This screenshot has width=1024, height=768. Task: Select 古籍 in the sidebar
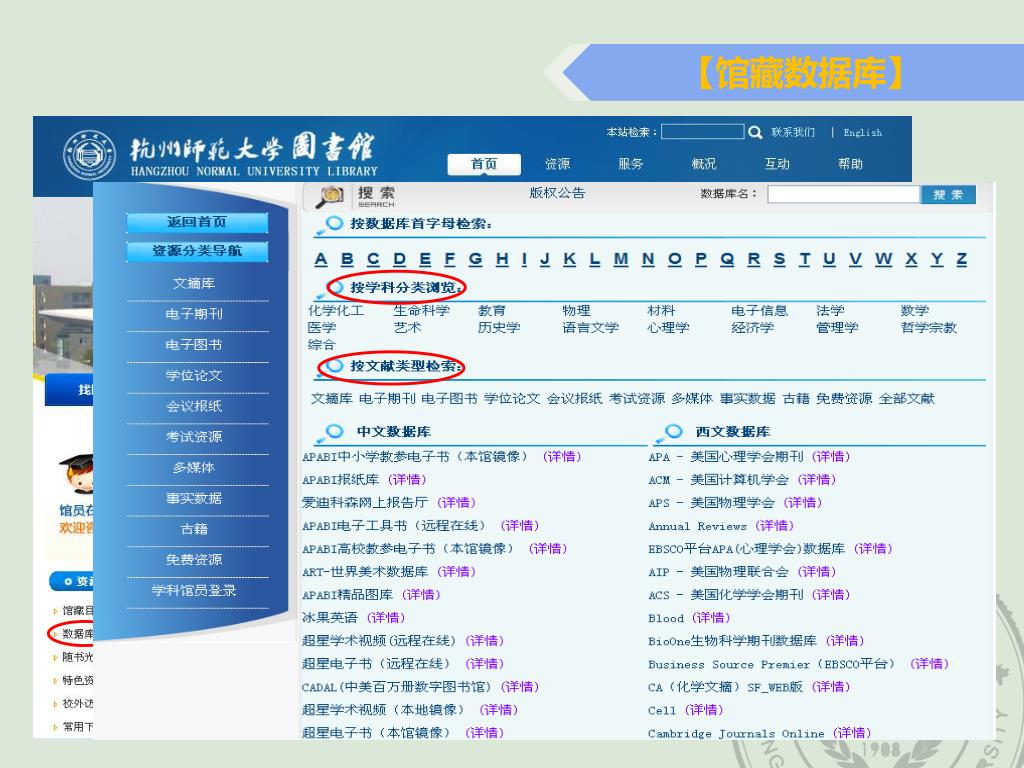click(194, 529)
